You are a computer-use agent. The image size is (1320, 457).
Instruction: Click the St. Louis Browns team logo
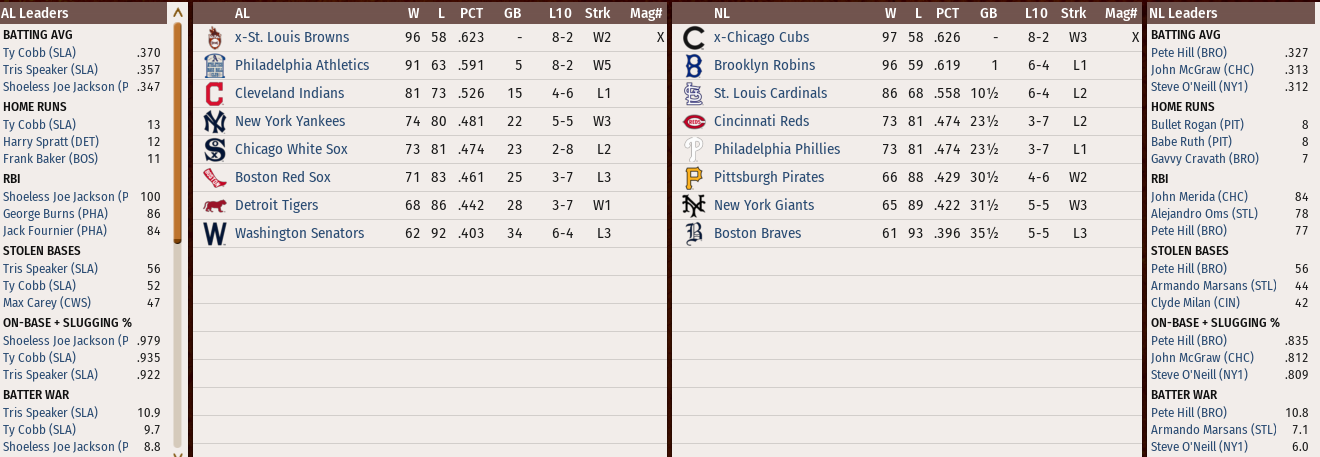tap(214, 38)
